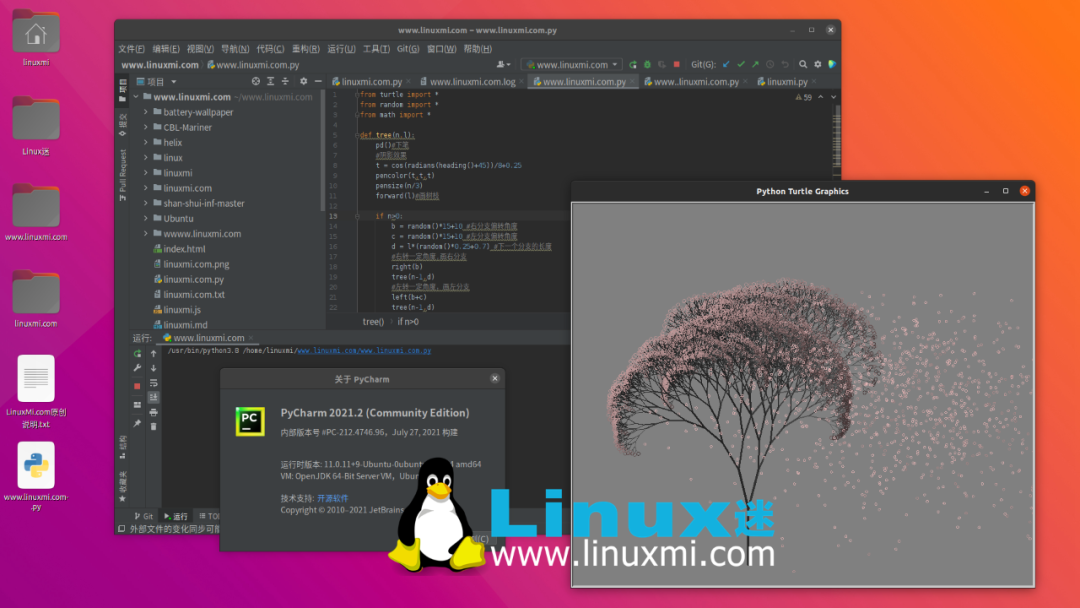Viewport: 1080px width, 608px height.
Task: Collapse the www.linuxmi.com root project node
Action: [x=136, y=96]
